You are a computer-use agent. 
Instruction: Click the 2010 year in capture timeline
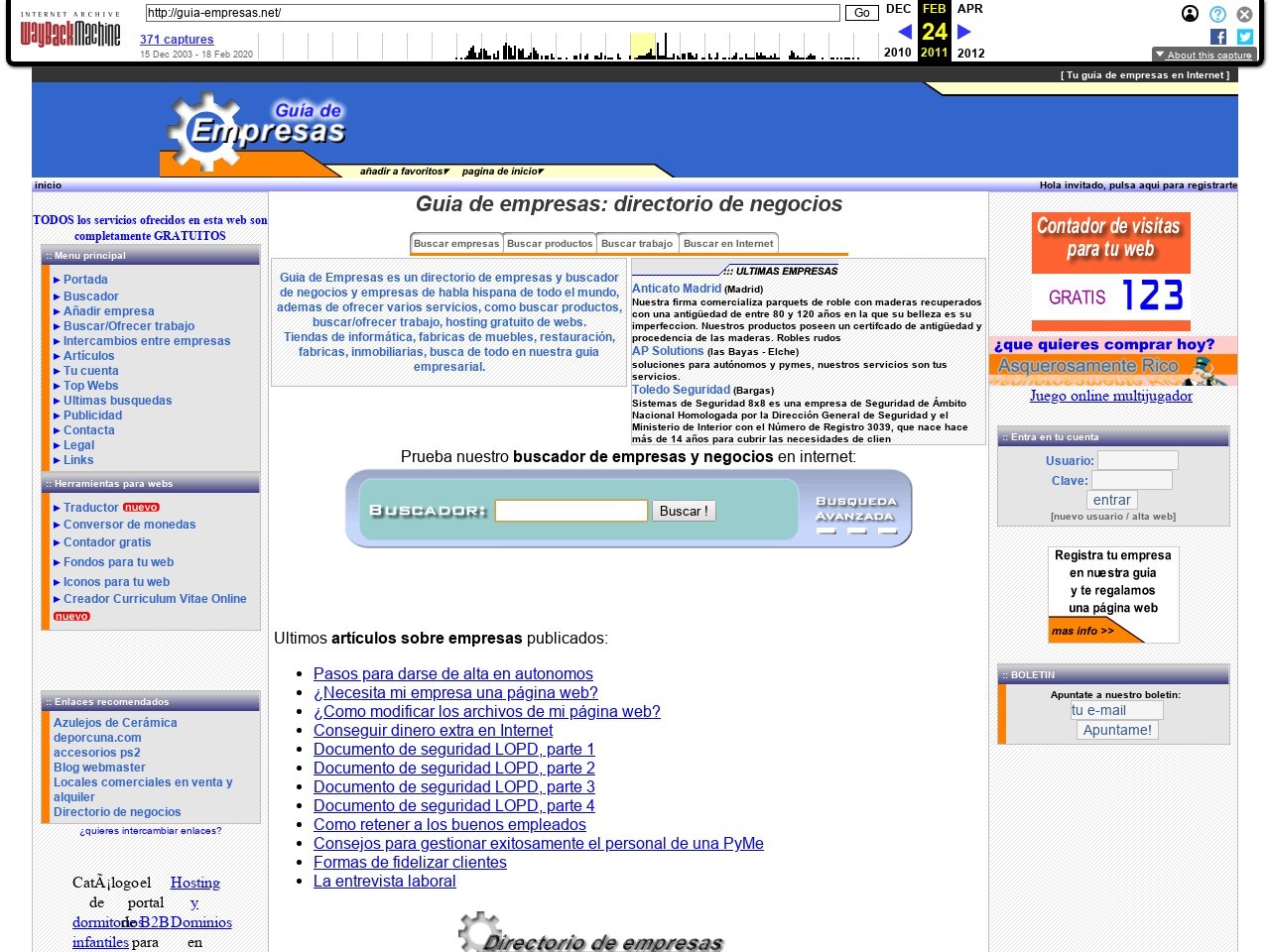tap(897, 53)
